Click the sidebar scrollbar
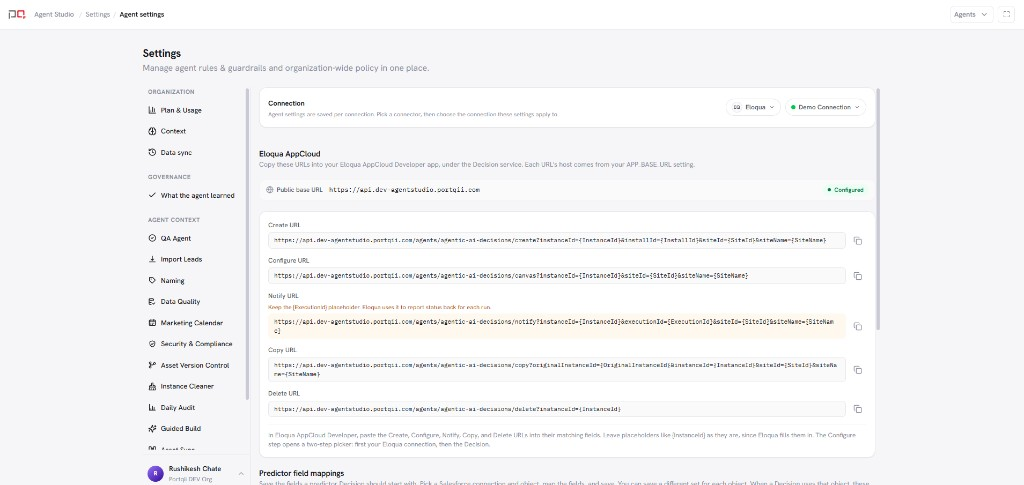Viewport: 1024px width, 485px height. [248, 245]
